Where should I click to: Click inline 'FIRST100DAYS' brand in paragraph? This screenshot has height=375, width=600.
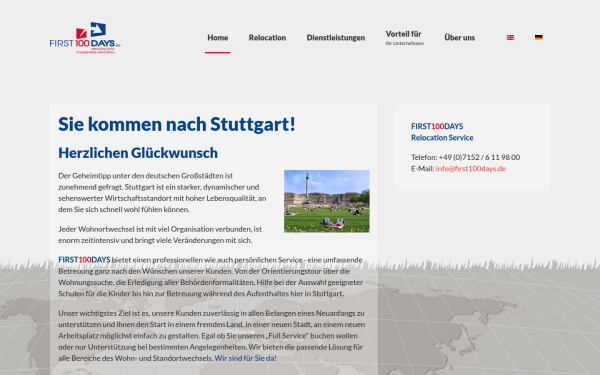pos(84,260)
